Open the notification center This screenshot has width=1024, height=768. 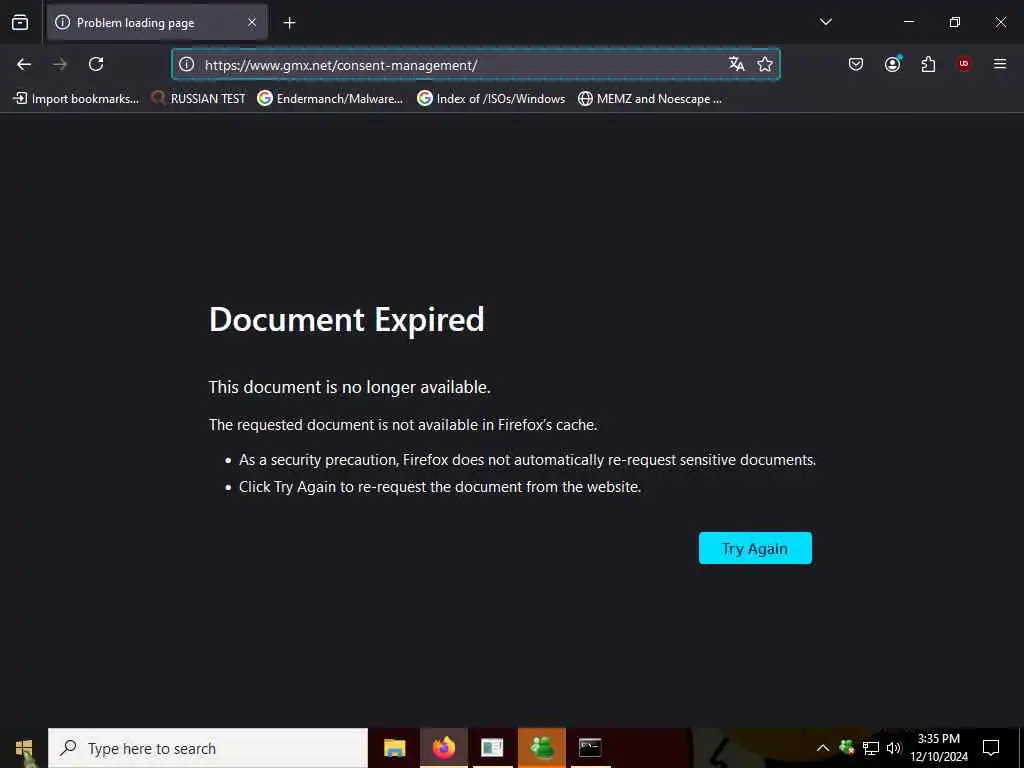pos(991,748)
